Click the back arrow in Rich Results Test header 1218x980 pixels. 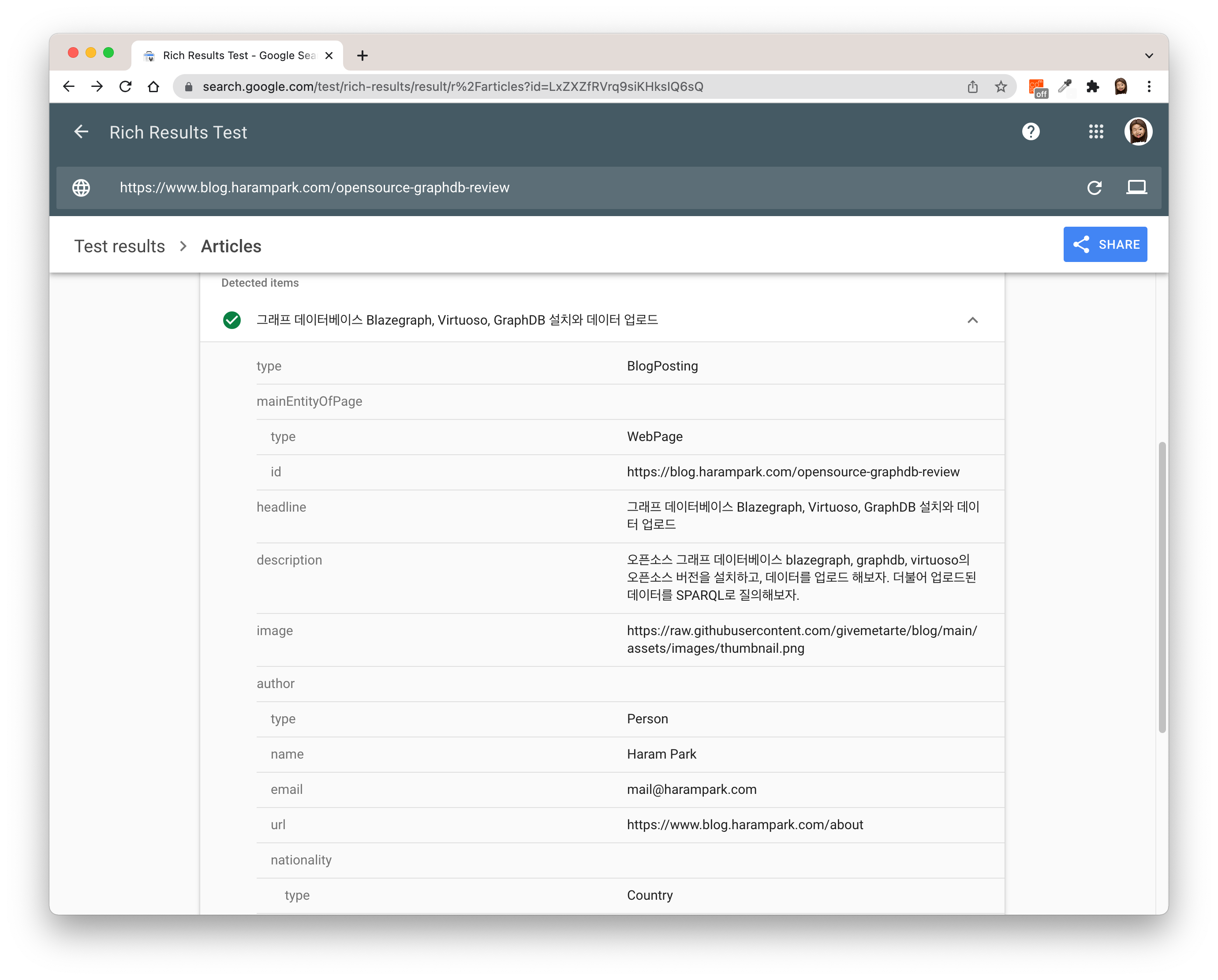point(81,132)
